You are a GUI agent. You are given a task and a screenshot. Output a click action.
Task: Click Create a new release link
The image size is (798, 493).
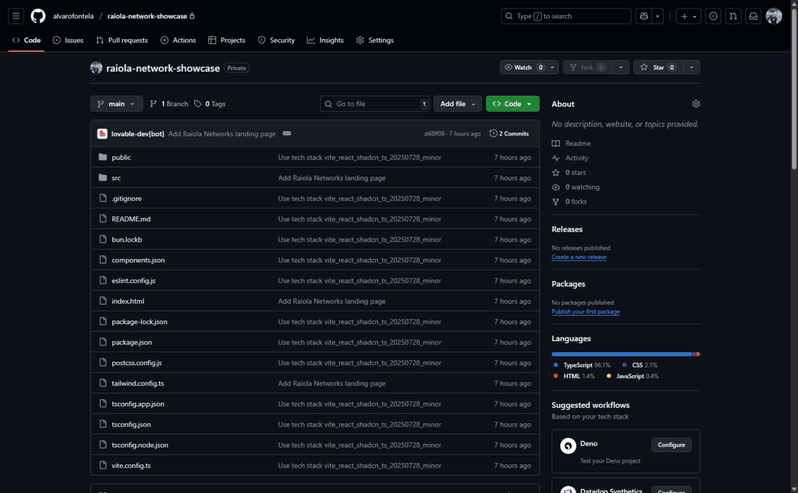click(579, 257)
